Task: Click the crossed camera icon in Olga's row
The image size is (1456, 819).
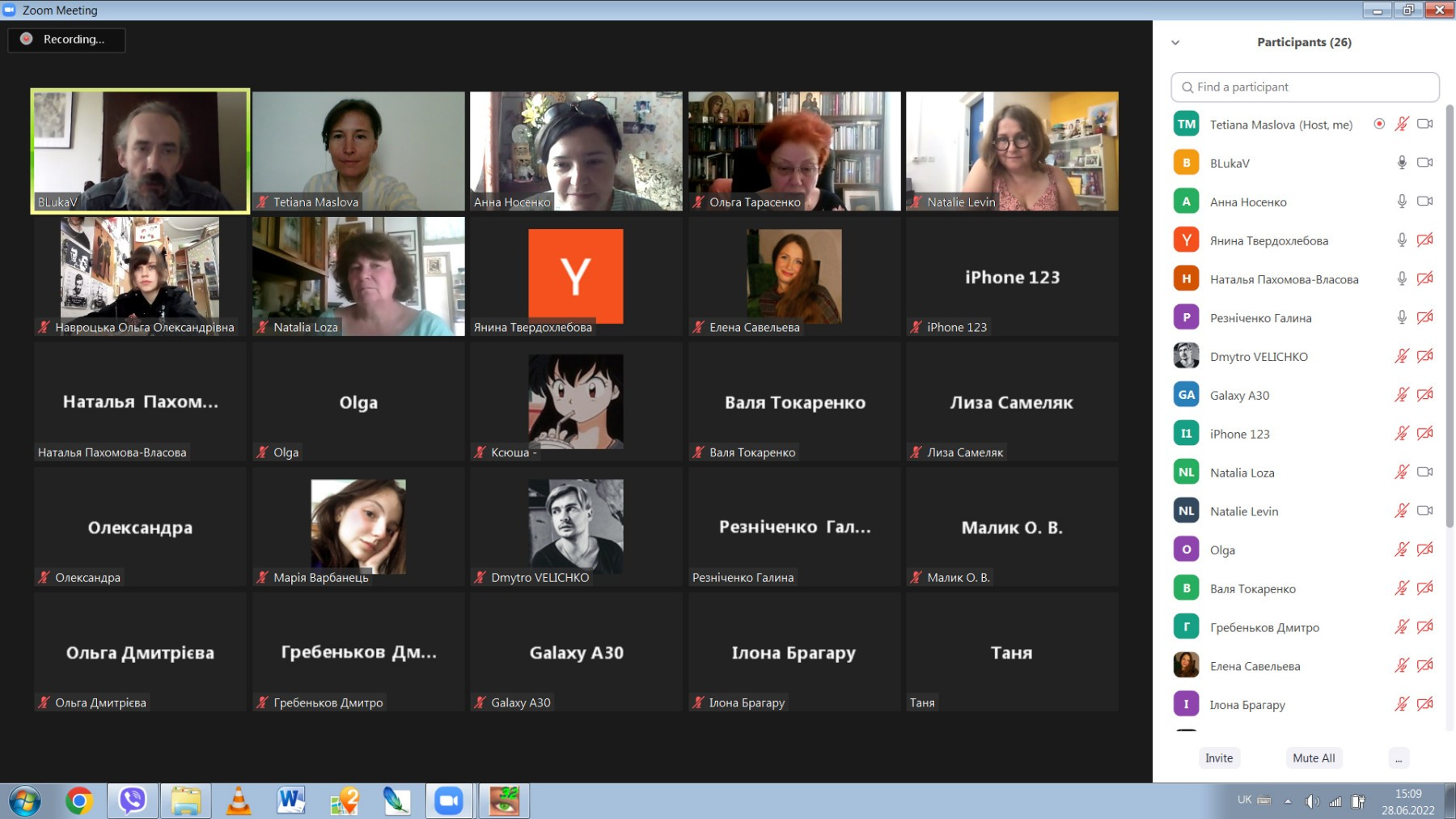Action: 1425,550
